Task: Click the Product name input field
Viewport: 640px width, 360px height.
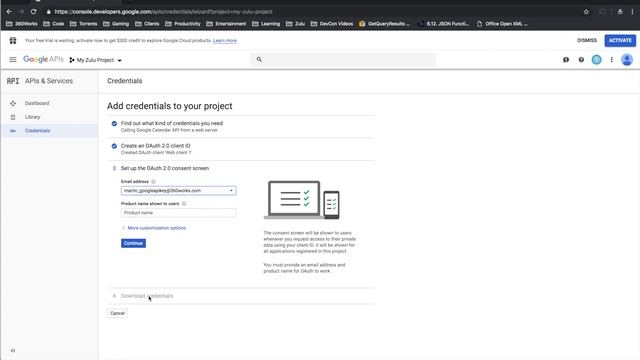Action: click(178, 213)
